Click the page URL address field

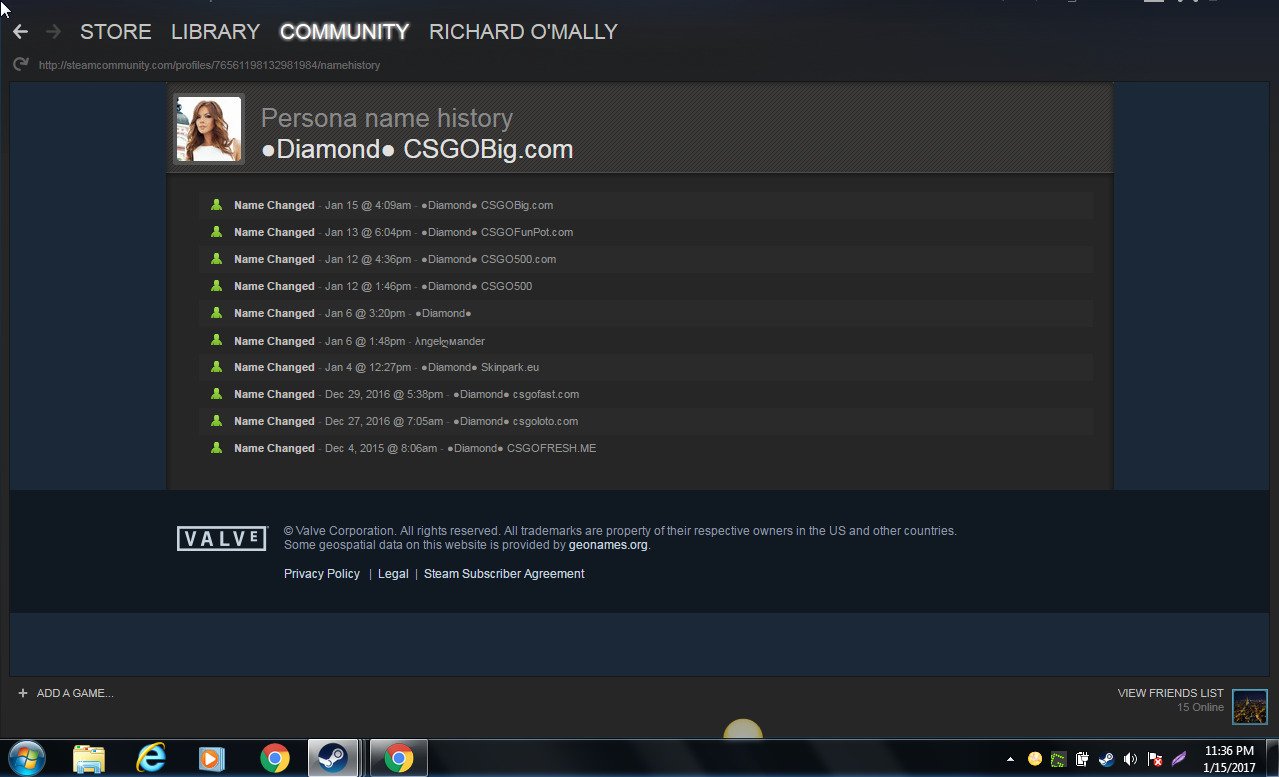pos(209,65)
